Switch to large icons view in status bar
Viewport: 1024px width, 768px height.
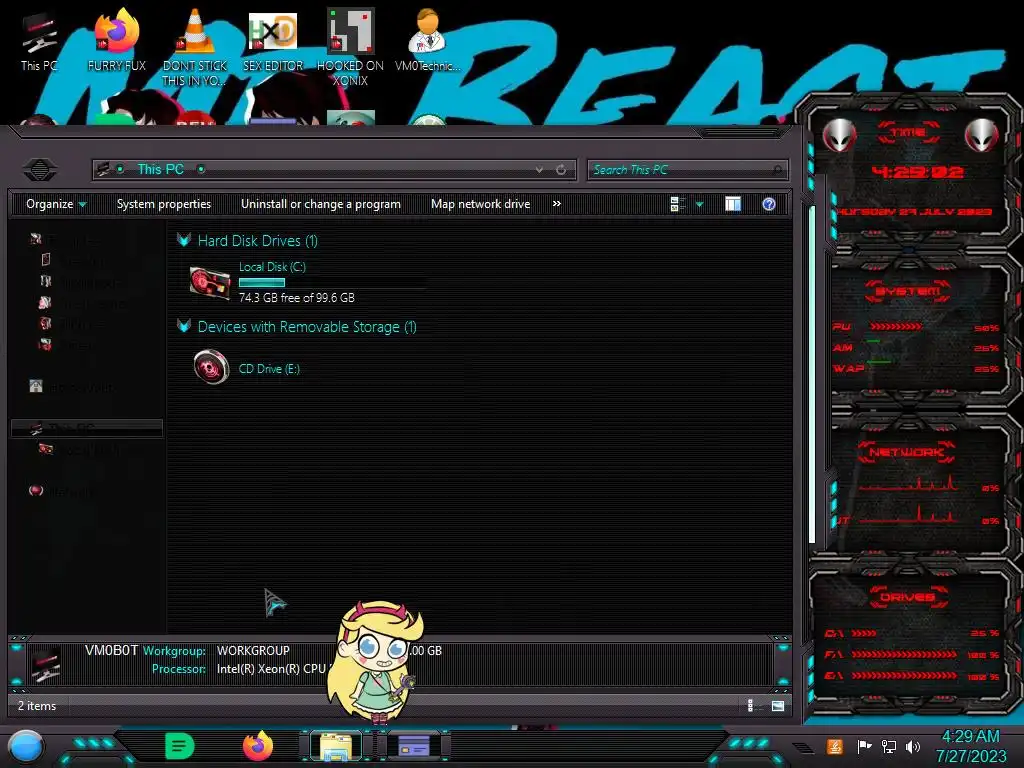[778, 705]
